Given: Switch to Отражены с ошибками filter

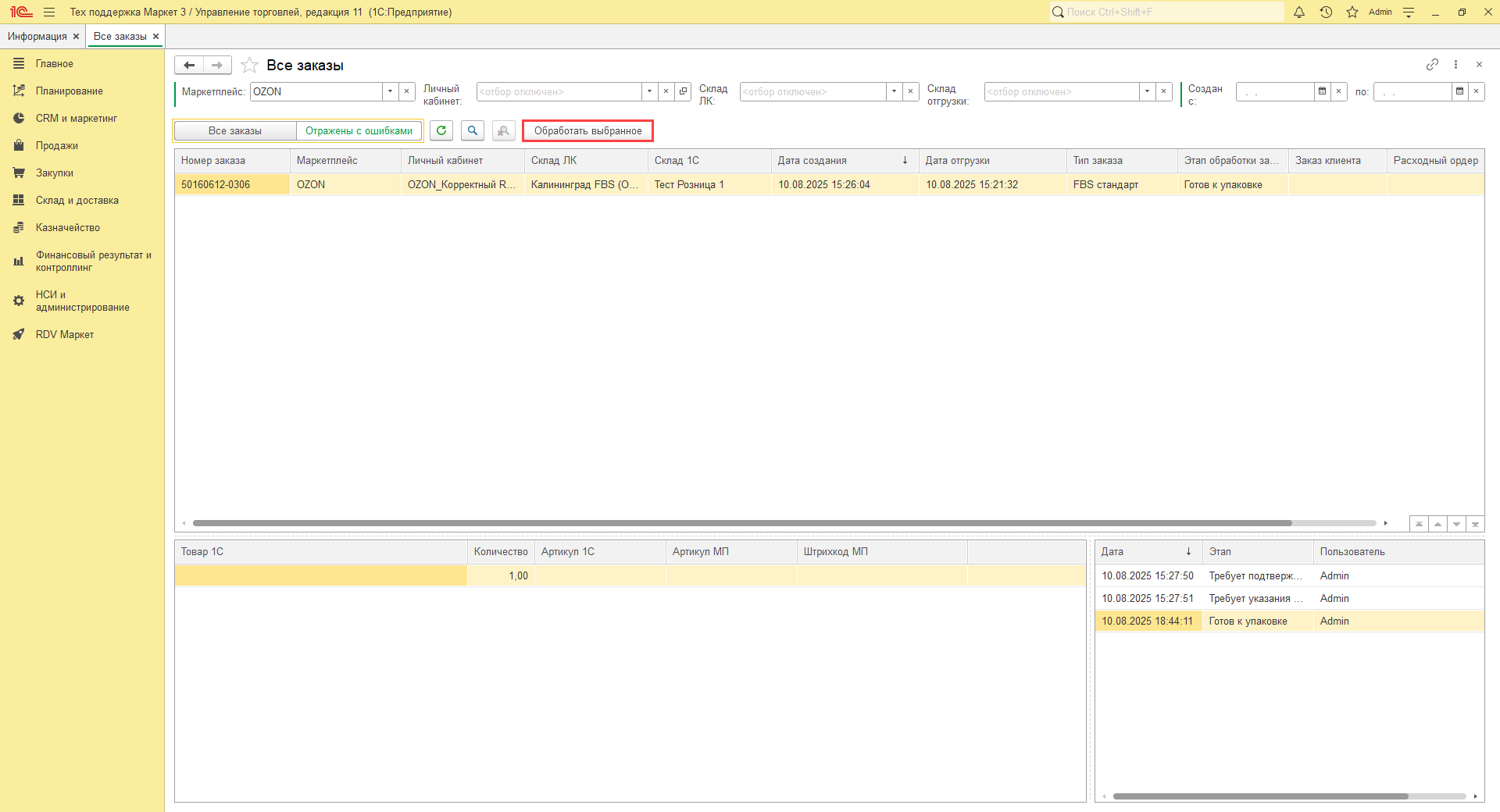Looking at the screenshot, I should [359, 131].
